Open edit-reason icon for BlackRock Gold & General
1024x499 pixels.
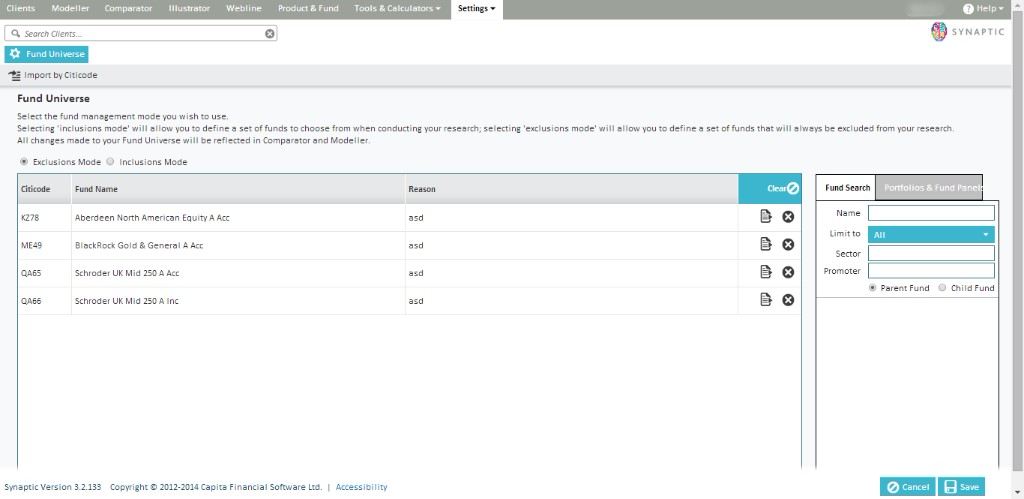[766, 244]
